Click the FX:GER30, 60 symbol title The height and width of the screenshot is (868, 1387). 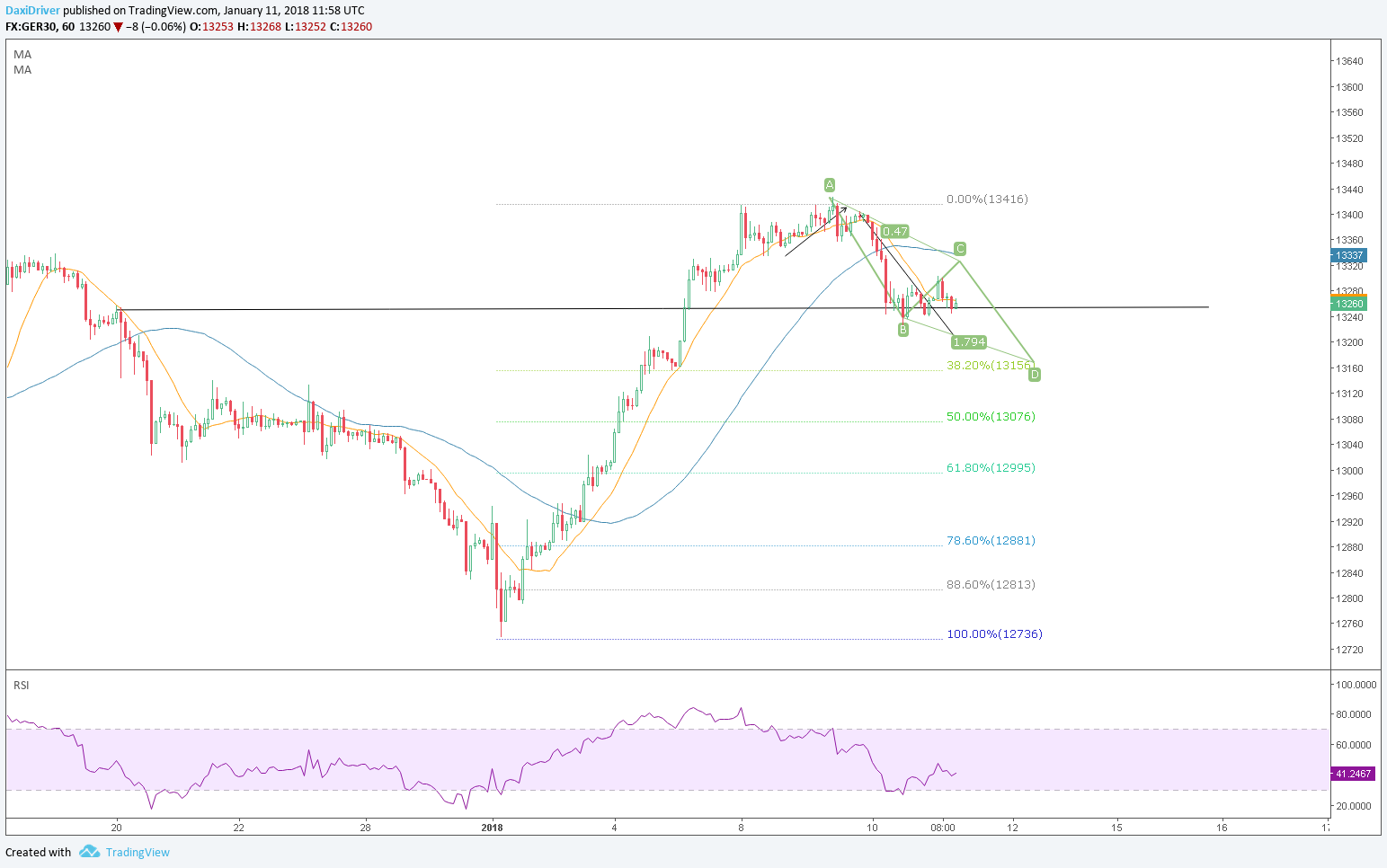click(40, 27)
